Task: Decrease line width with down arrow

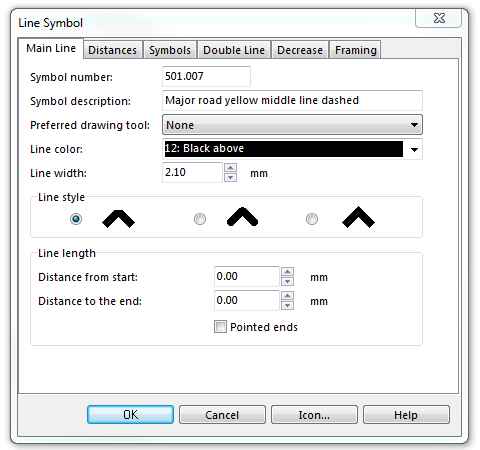Action: coord(230,177)
